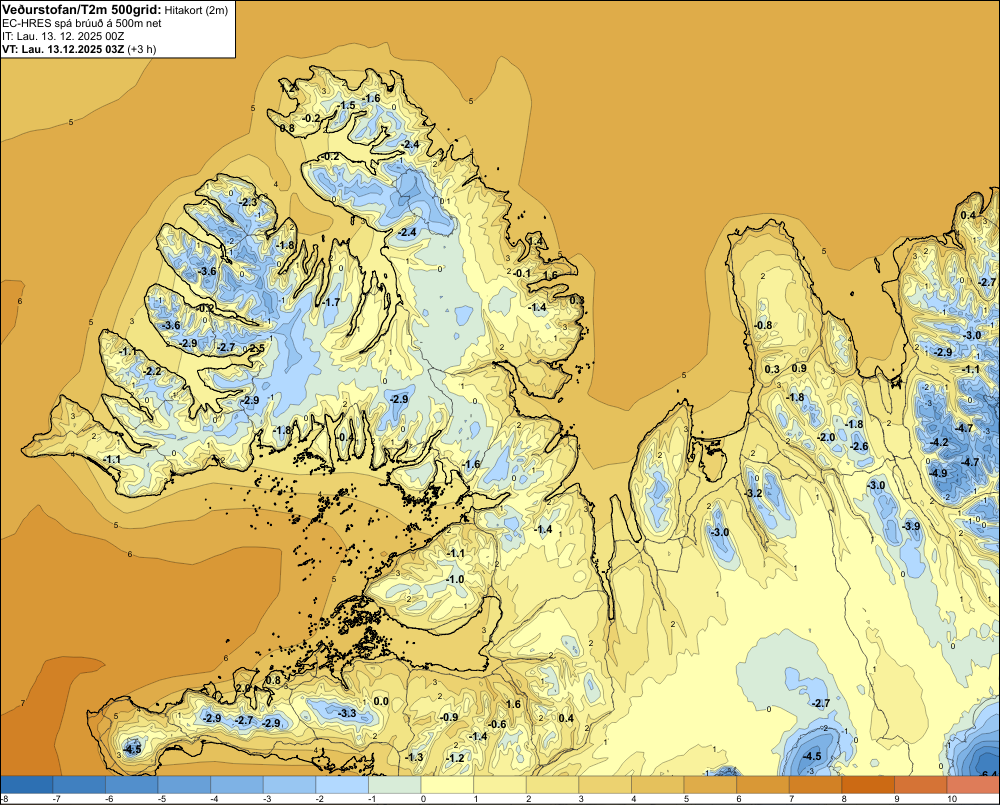Click the '-0.8' temperature value
Viewport: 1000px width, 805px height.
[763, 325]
